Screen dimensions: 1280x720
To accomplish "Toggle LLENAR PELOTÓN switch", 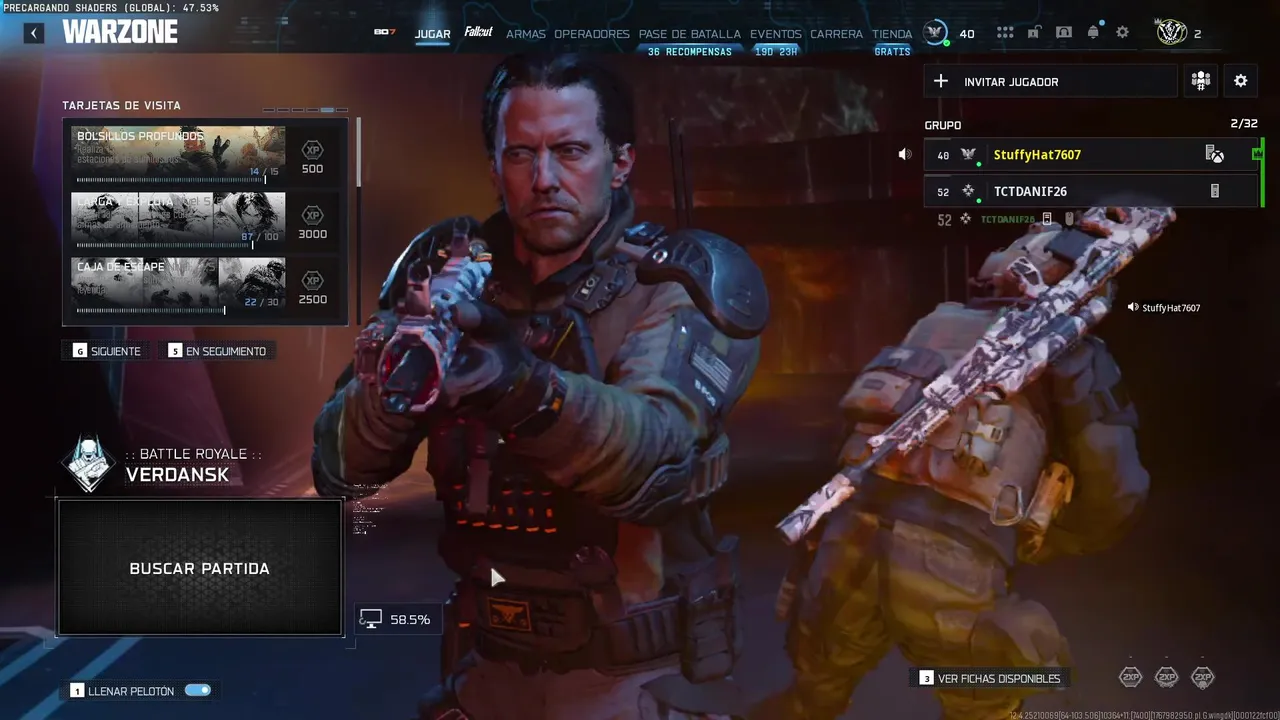I will [198, 690].
